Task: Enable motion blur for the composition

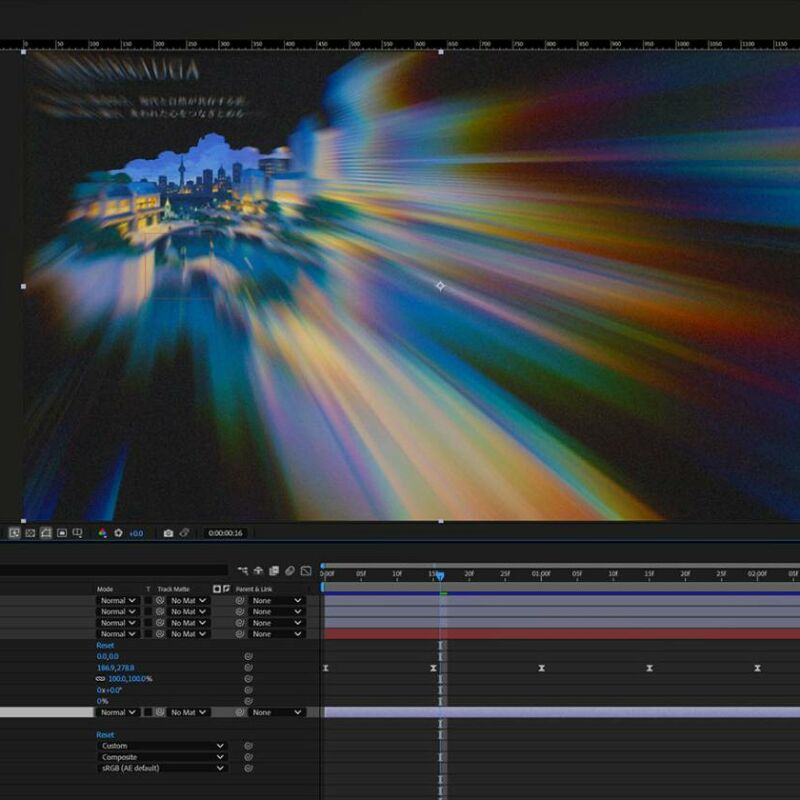Action: point(290,570)
